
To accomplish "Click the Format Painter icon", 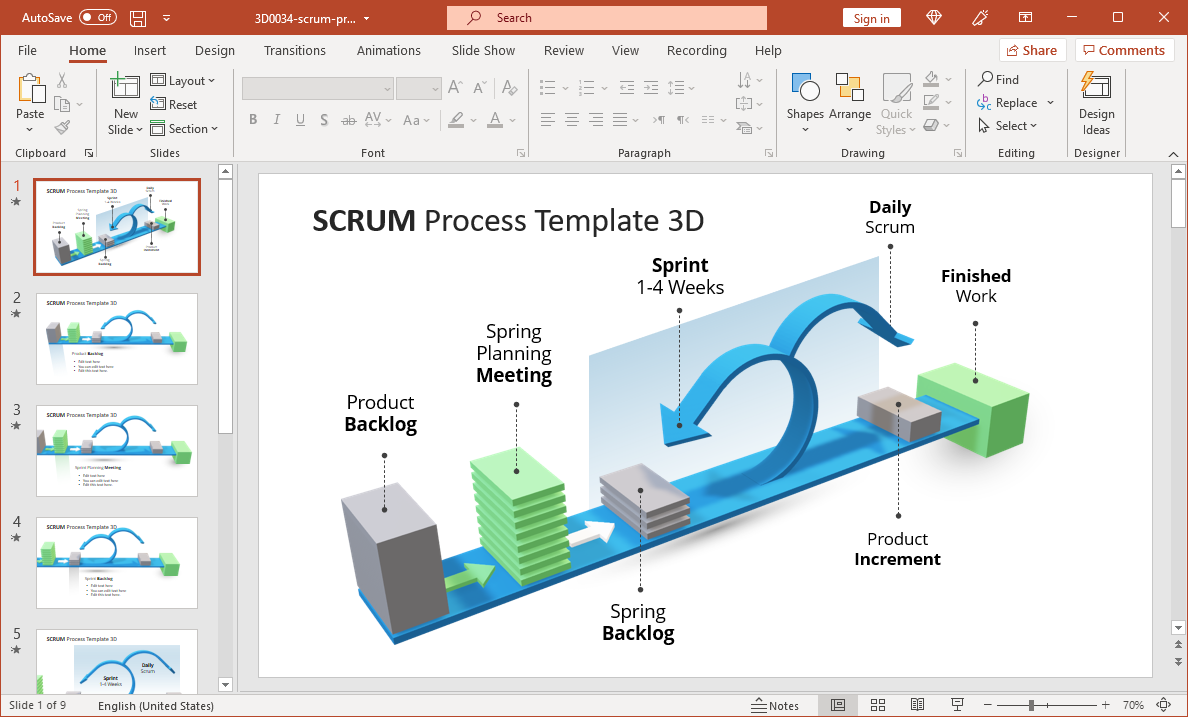I will 62,128.
